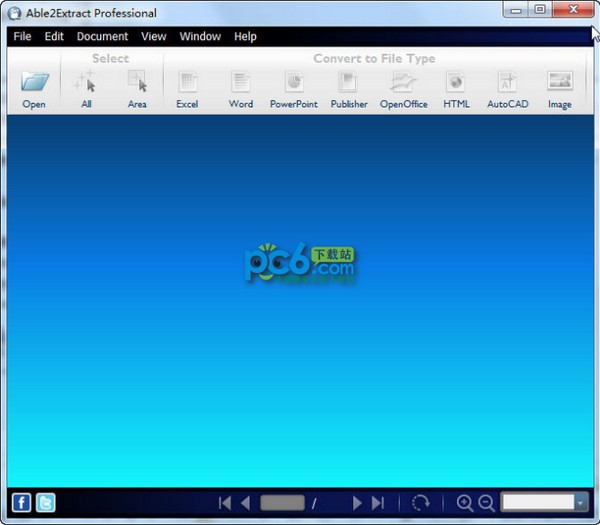Minimize the Able2Extract window

pos(515,10)
